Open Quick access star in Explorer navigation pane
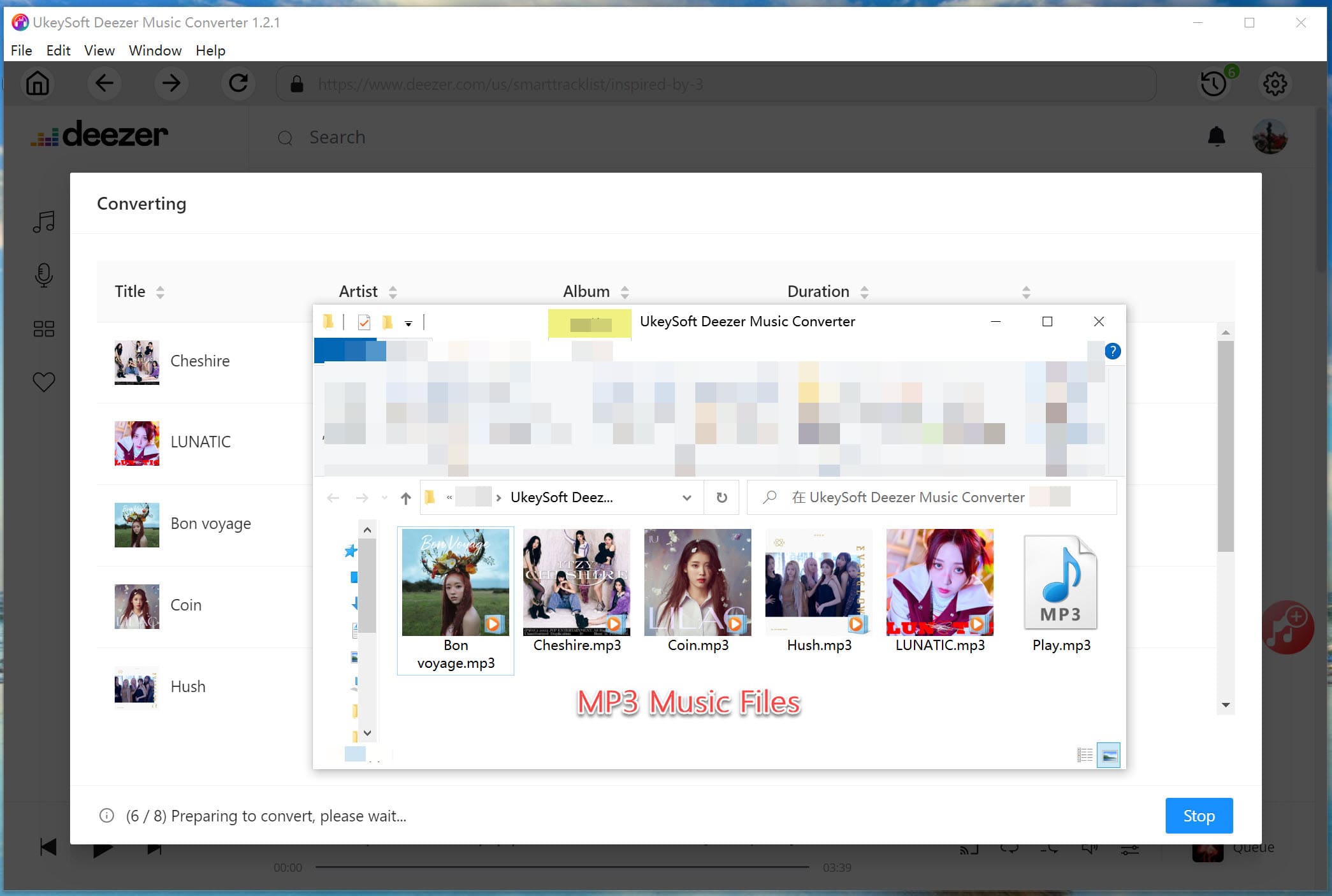 pyautogui.click(x=351, y=551)
